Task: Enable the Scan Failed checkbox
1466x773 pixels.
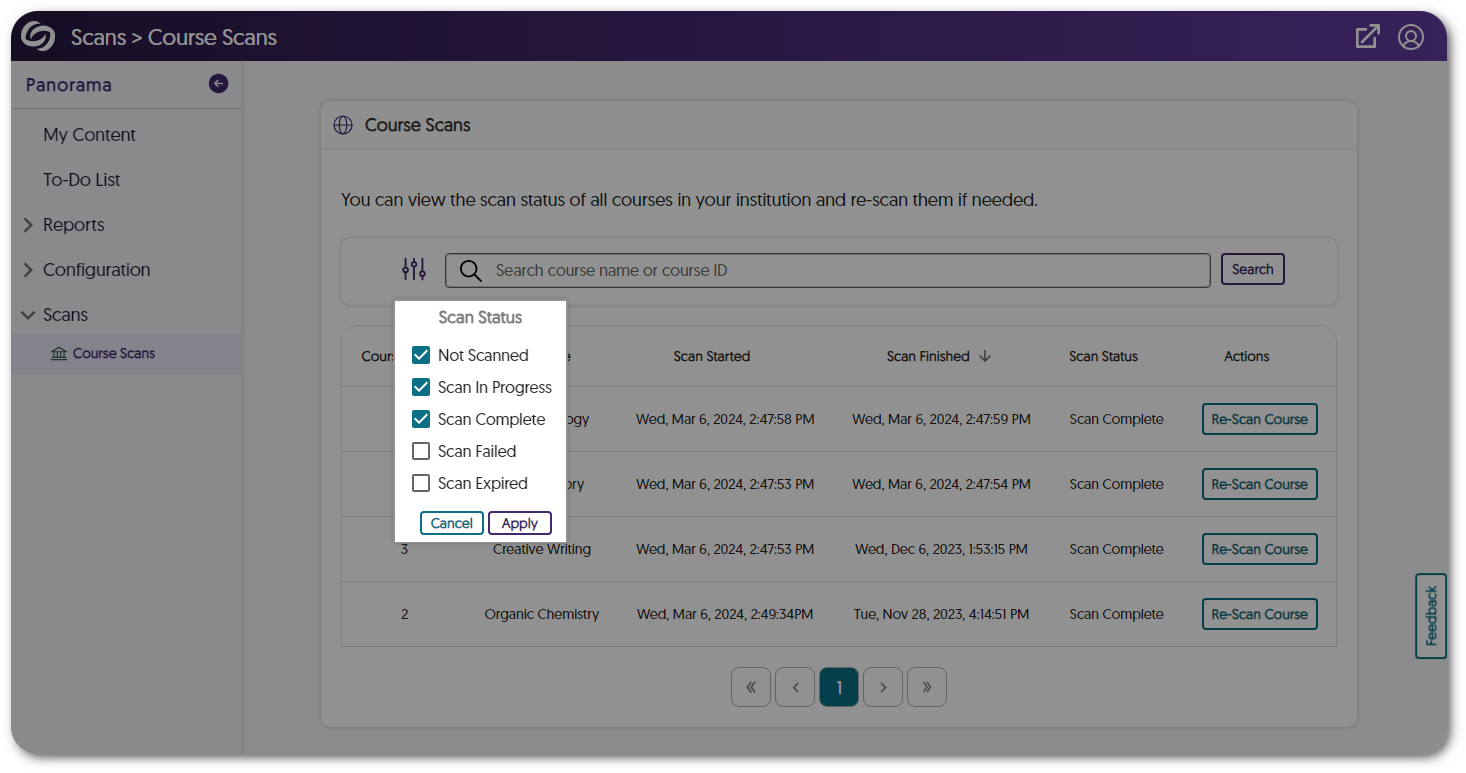Action: (x=421, y=451)
